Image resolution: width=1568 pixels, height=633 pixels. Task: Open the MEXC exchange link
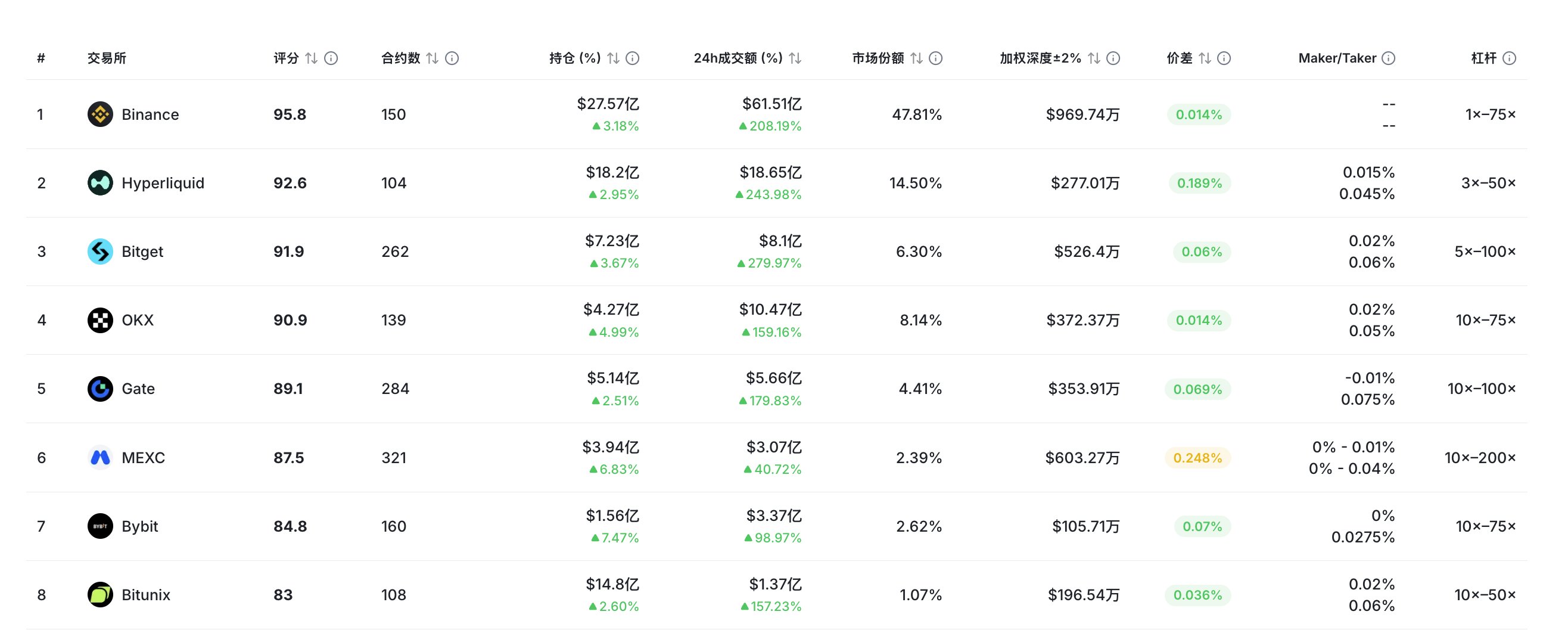[143, 458]
